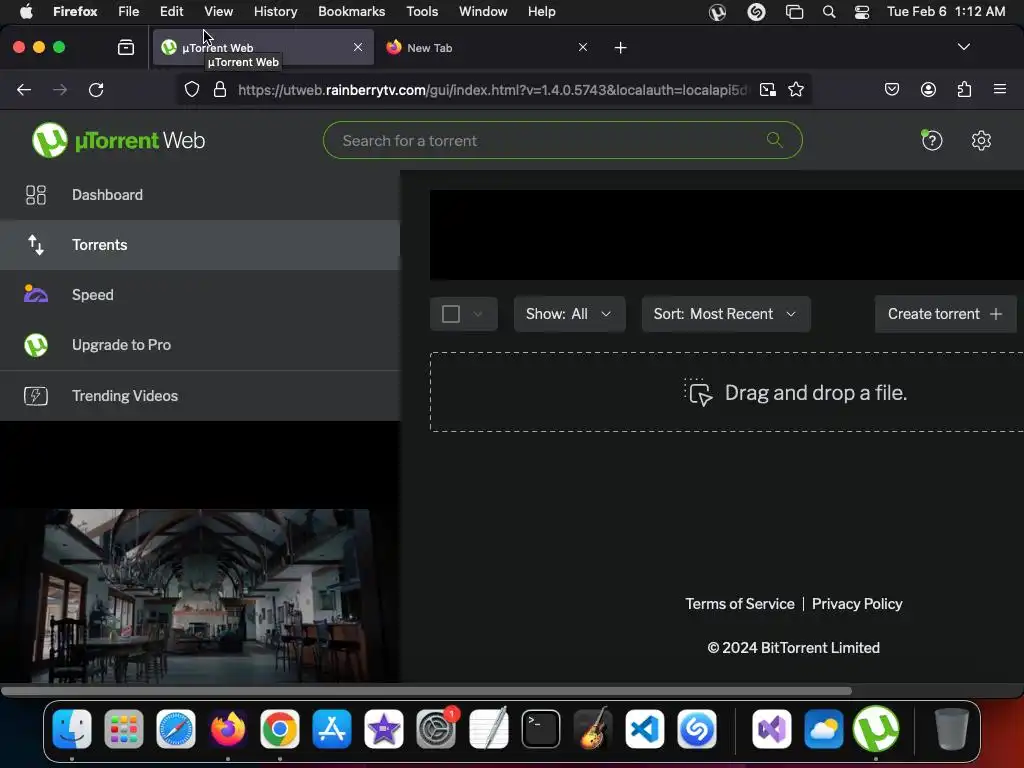Open the Sort: Most Recent dropdown
The height and width of the screenshot is (768, 1024).
tap(726, 314)
